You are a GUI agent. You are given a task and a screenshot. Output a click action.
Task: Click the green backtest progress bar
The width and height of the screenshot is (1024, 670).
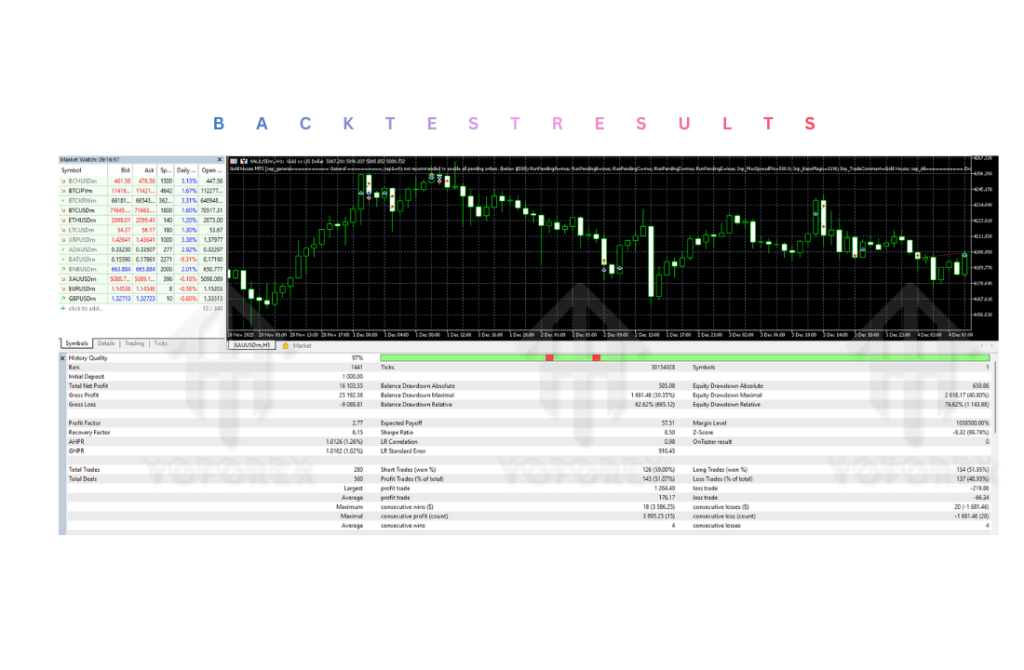[x=750, y=357]
